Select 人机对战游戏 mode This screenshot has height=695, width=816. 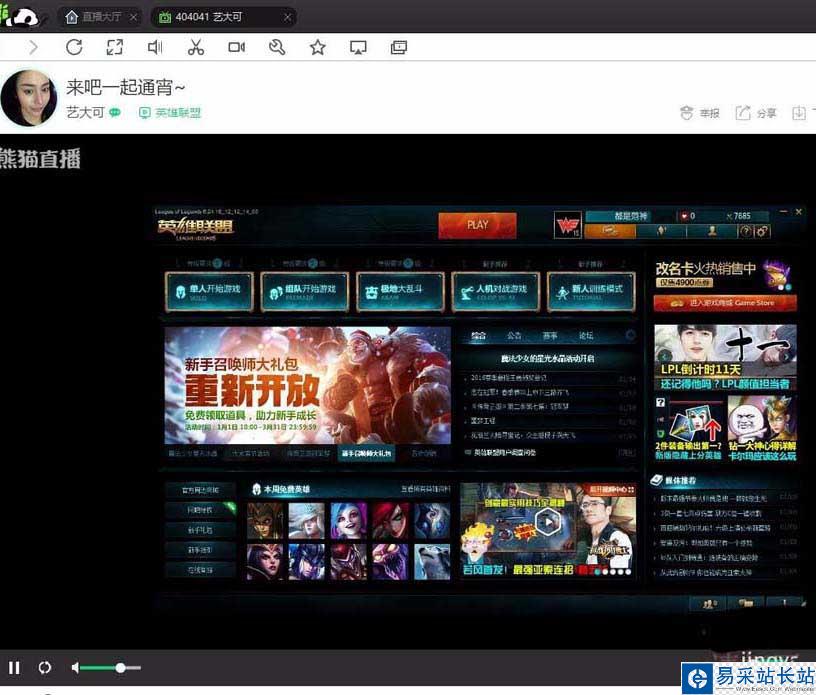tap(495, 292)
